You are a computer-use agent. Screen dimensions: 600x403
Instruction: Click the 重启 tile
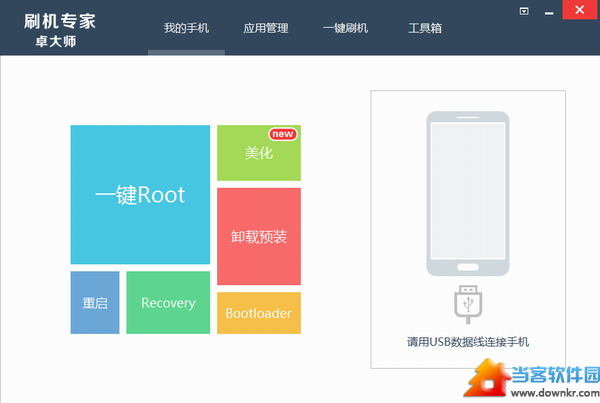coord(95,302)
